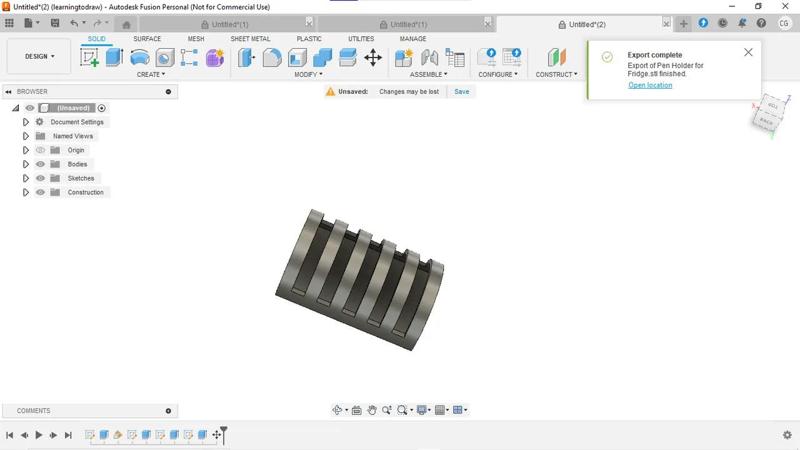Hide the Bodies folder

tap(40, 164)
